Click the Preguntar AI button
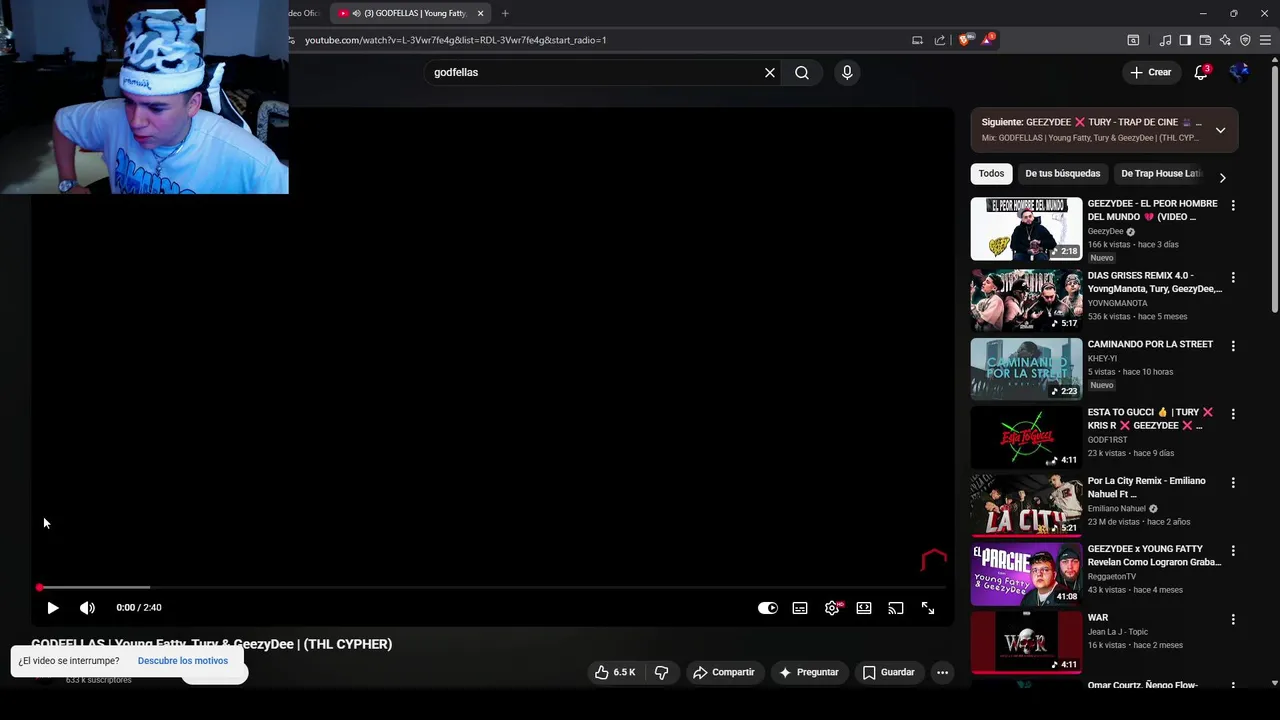The image size is (1280, 720). pos(808,672)
